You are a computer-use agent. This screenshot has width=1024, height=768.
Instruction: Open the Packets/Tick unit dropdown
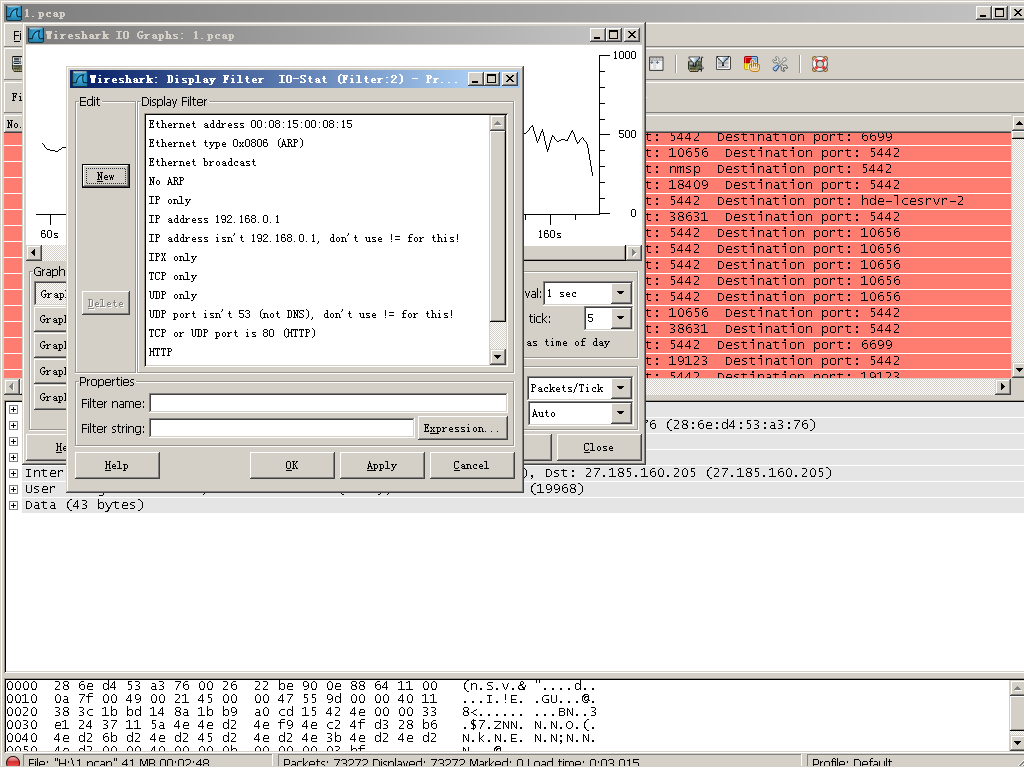[x=620, y=388]
